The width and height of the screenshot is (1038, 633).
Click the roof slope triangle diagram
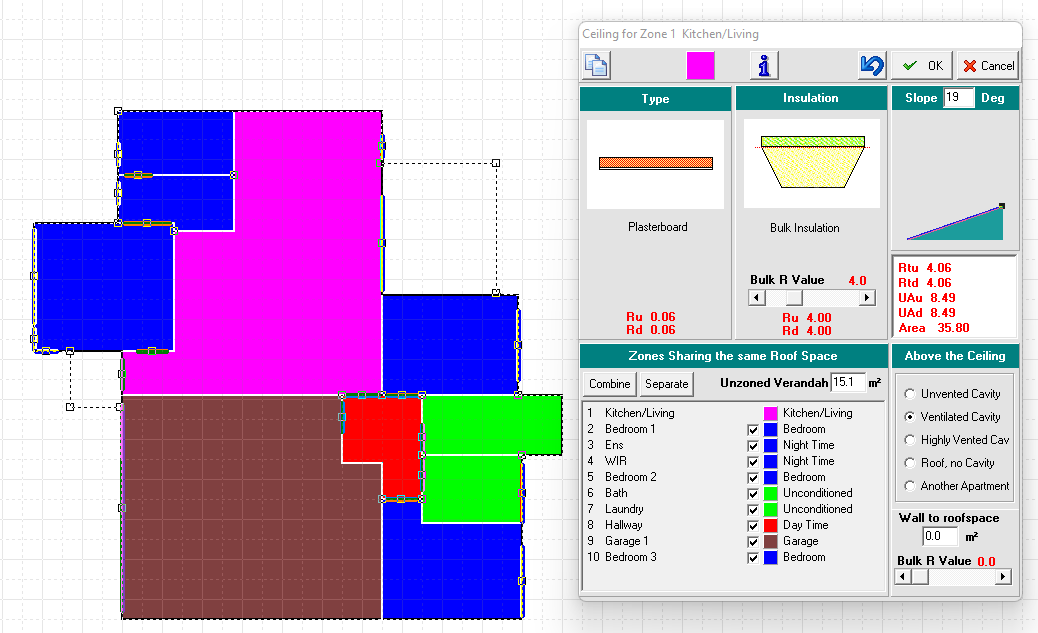(x=955, y=222)
